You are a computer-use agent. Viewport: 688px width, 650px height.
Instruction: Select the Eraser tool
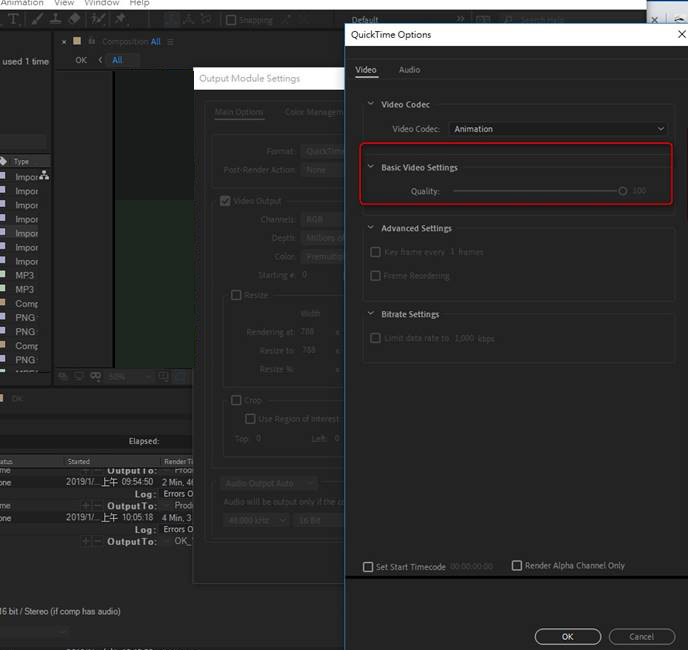[74, 19]
